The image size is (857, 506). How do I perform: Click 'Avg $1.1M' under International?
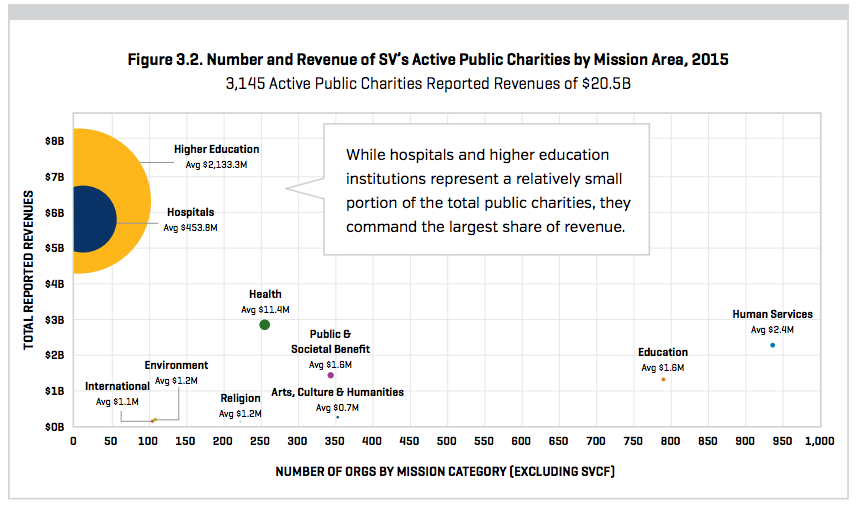coord(117,402)
